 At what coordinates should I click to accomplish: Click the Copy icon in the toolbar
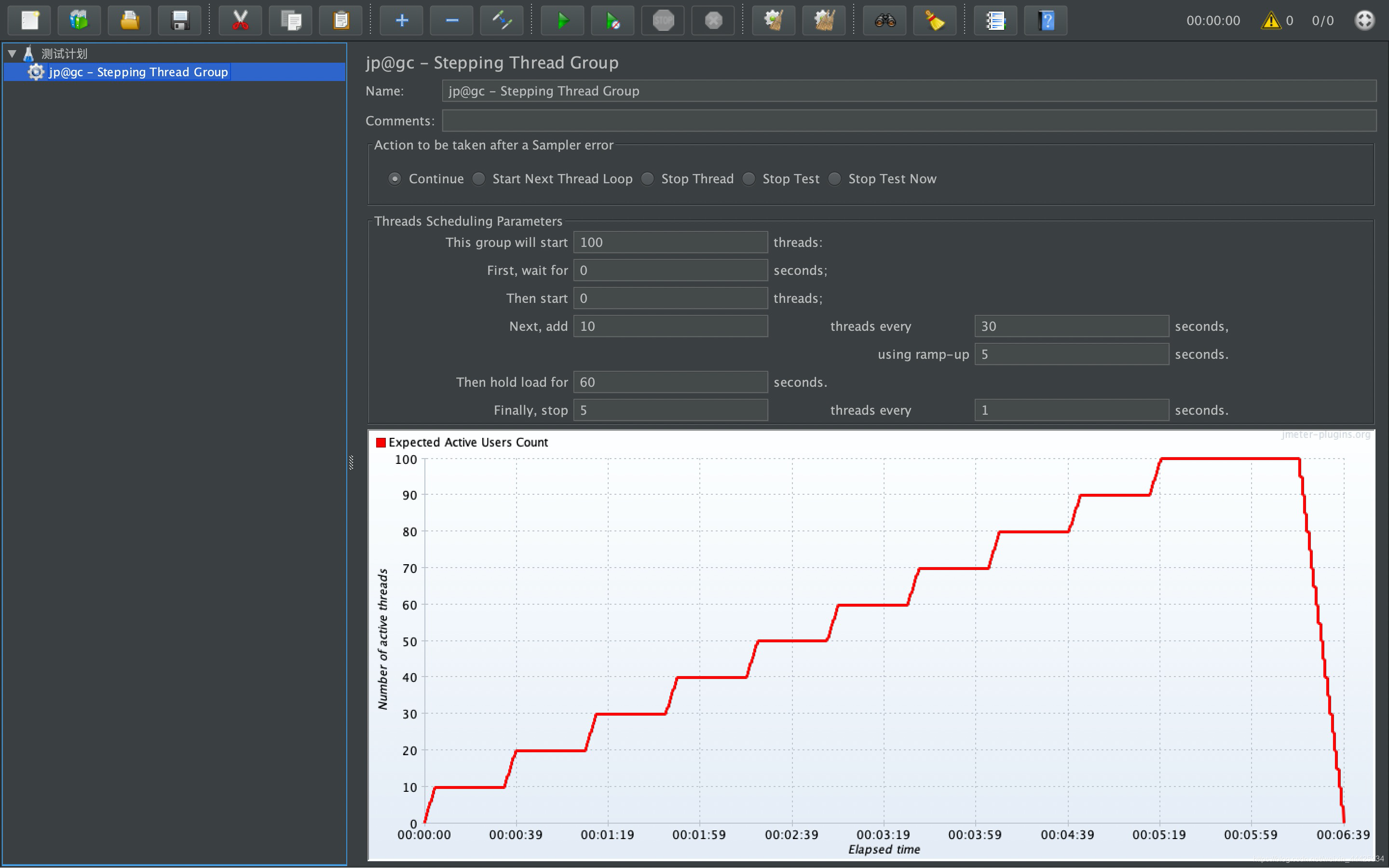pos(291,21)
